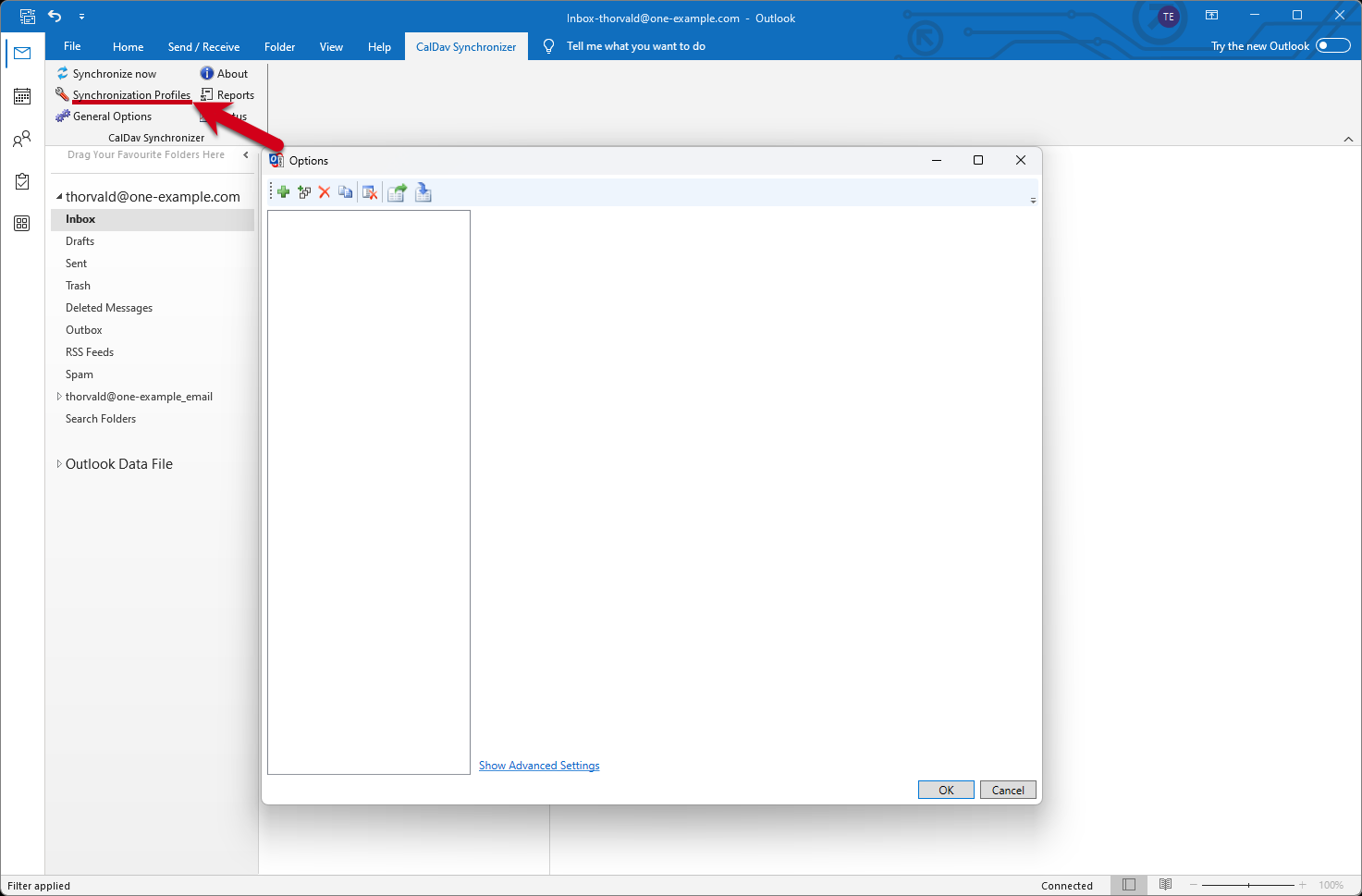Add a new profile with green plus
This screenshot has height=896, width=1362.
click(x=283, y=192)
